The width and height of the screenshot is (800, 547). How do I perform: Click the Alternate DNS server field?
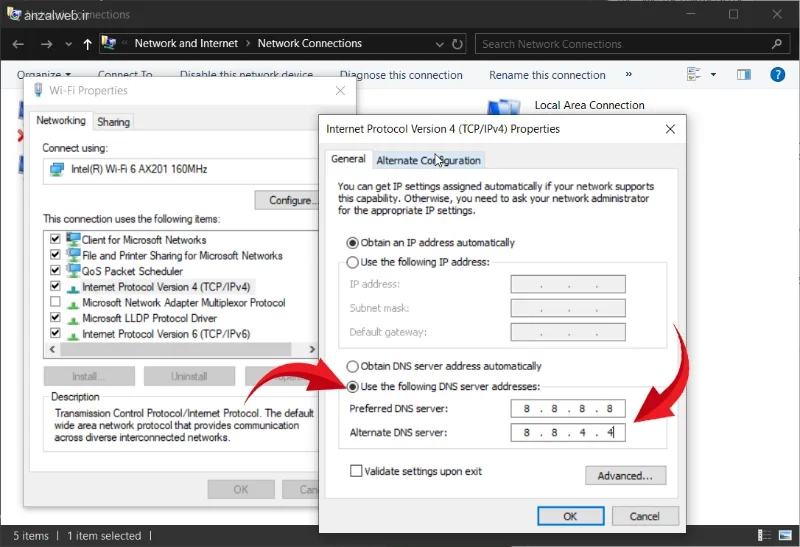(x=568, y=433)
